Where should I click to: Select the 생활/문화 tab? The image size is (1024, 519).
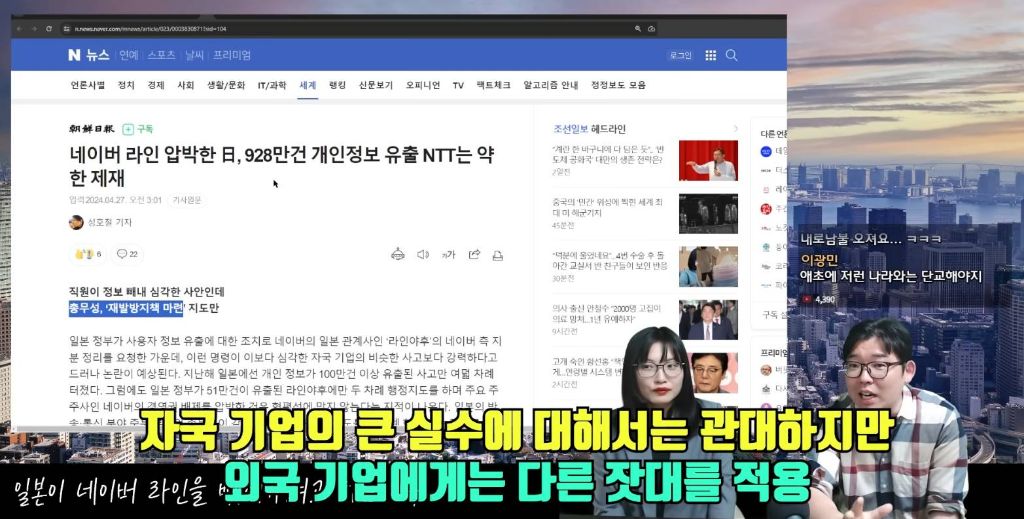226,85
